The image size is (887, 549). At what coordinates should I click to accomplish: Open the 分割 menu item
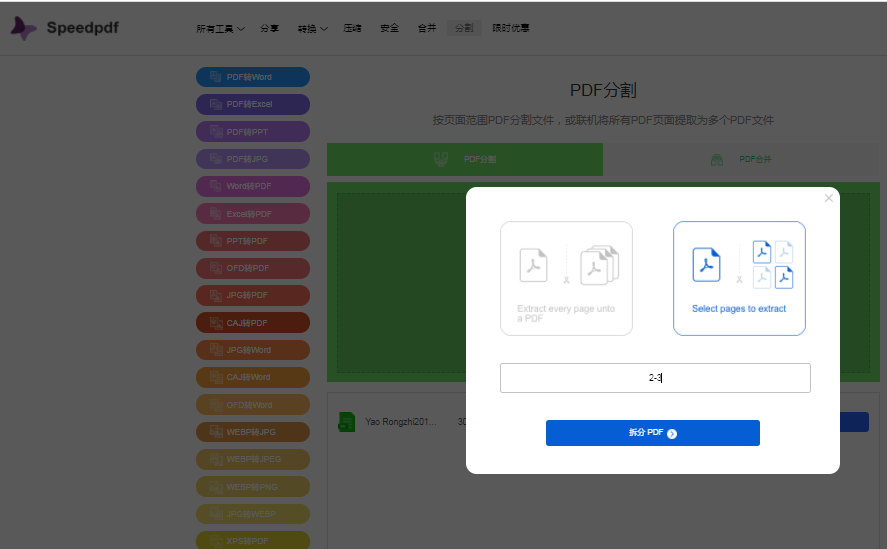(x=464, y=28)
